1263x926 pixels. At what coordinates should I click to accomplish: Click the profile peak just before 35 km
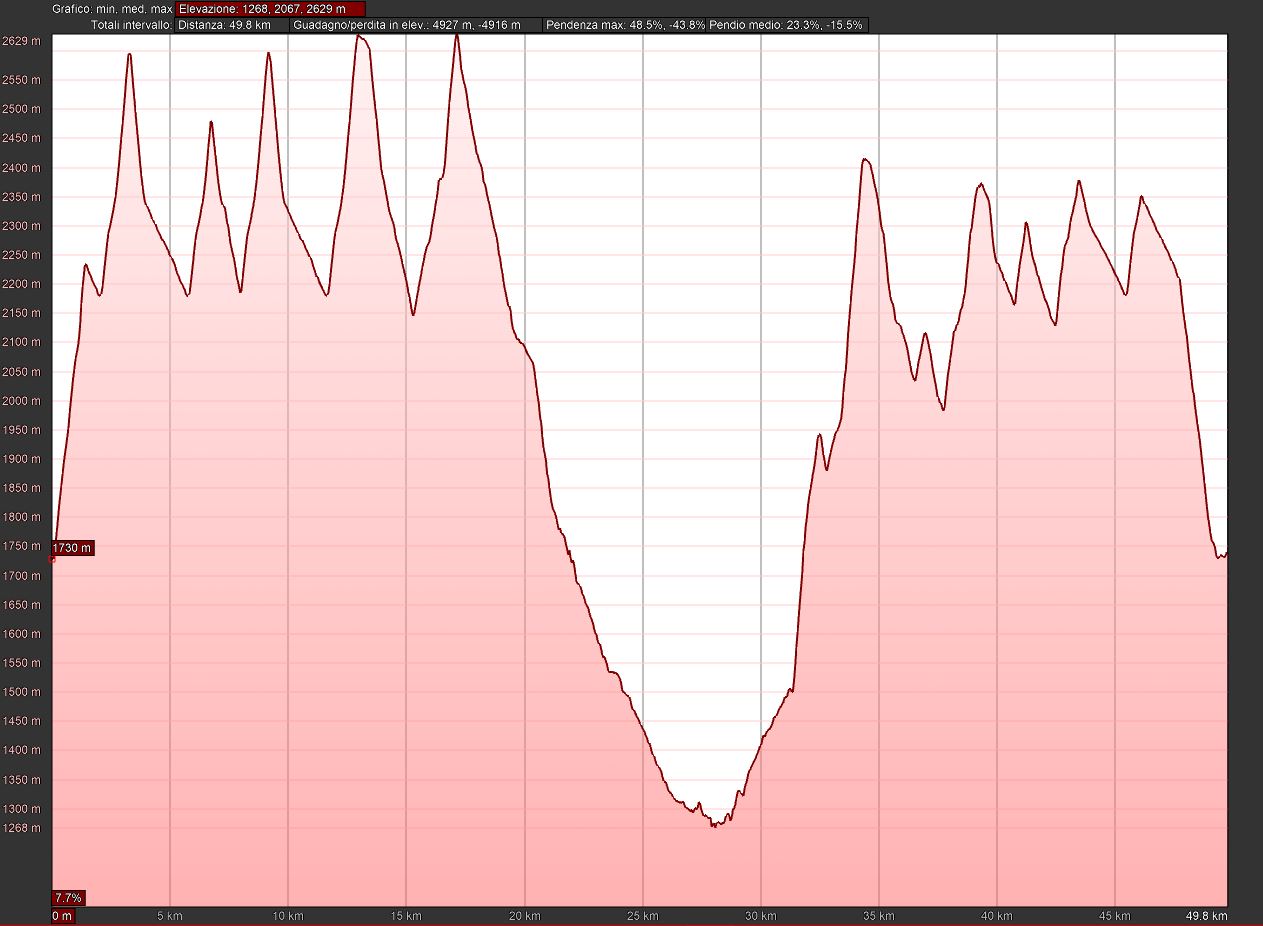pyautogui.click(x=865, y=159)
